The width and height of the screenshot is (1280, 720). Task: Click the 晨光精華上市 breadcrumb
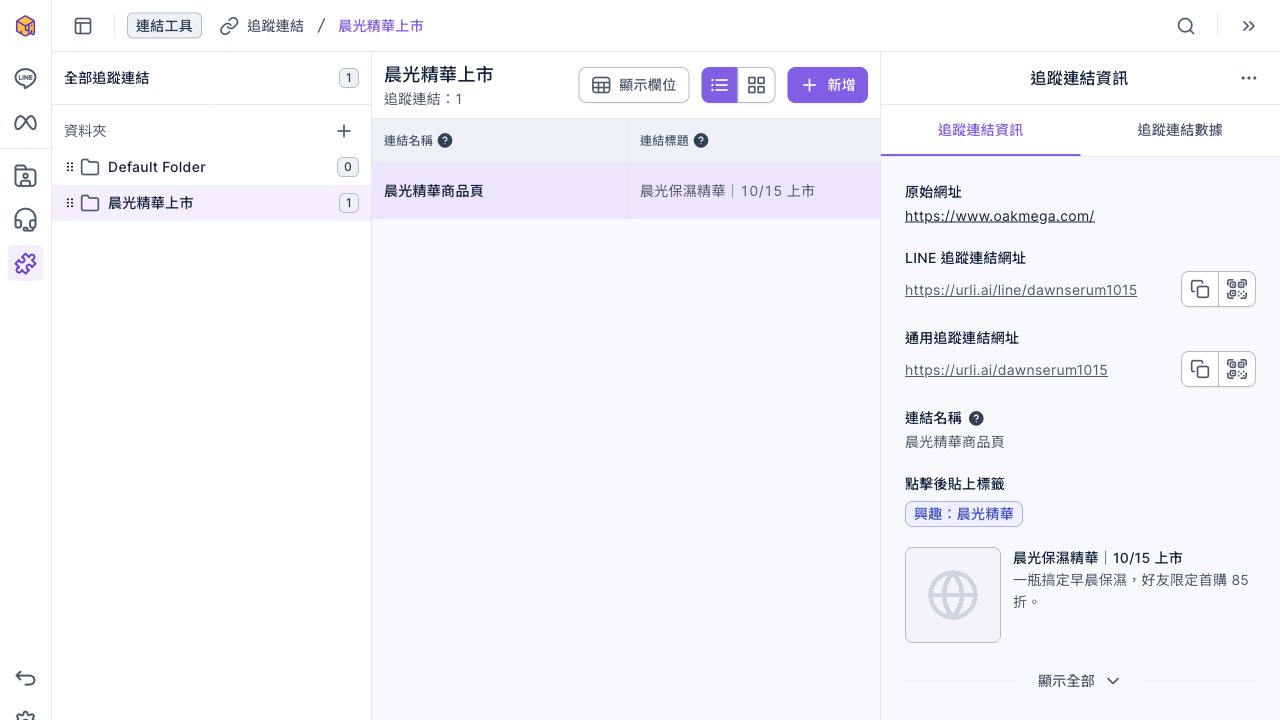tap(381, 26)
